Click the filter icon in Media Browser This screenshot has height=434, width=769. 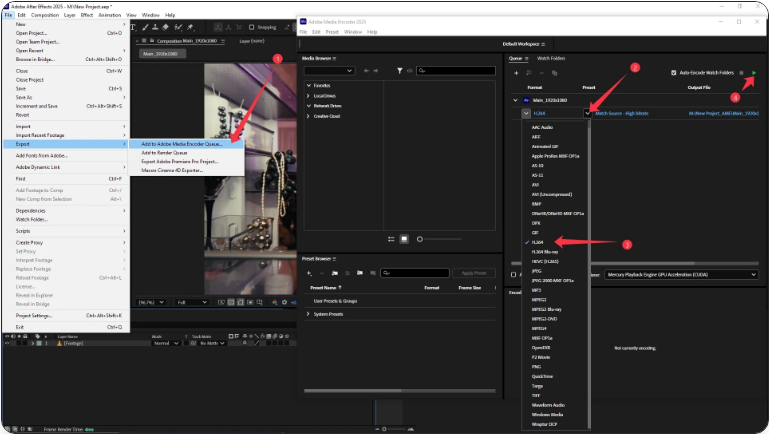[x=400, y=71]
